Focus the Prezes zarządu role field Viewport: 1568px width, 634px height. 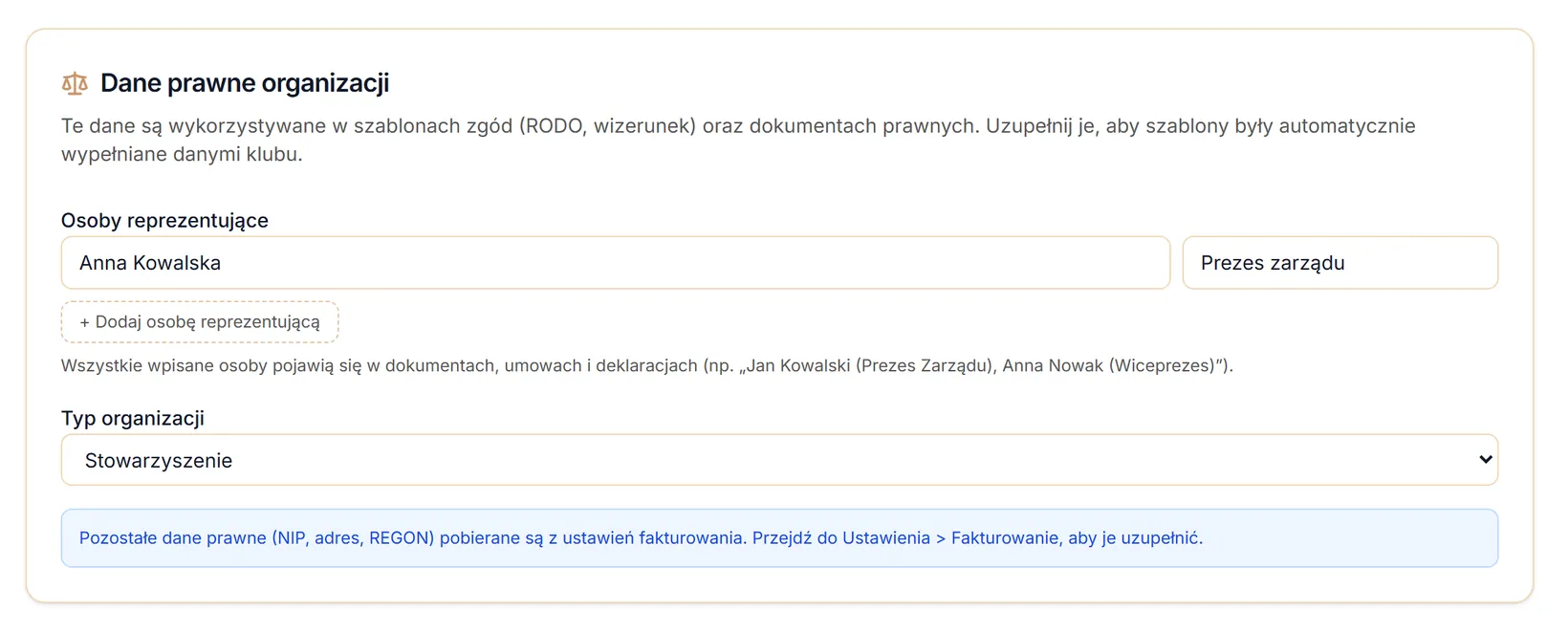tap(1340, 263)
